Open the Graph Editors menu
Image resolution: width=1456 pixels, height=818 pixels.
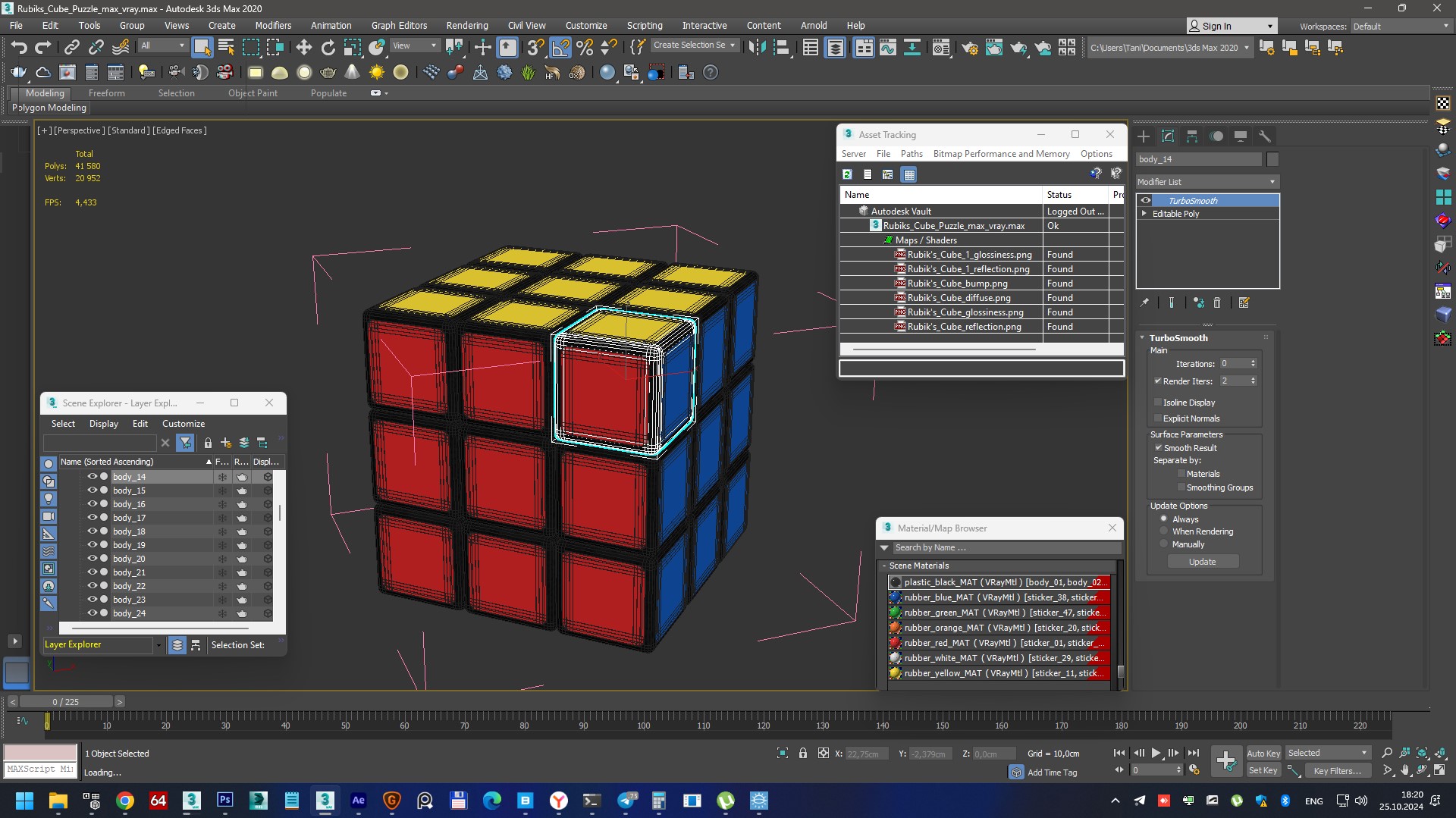click(x=399, y=26)
